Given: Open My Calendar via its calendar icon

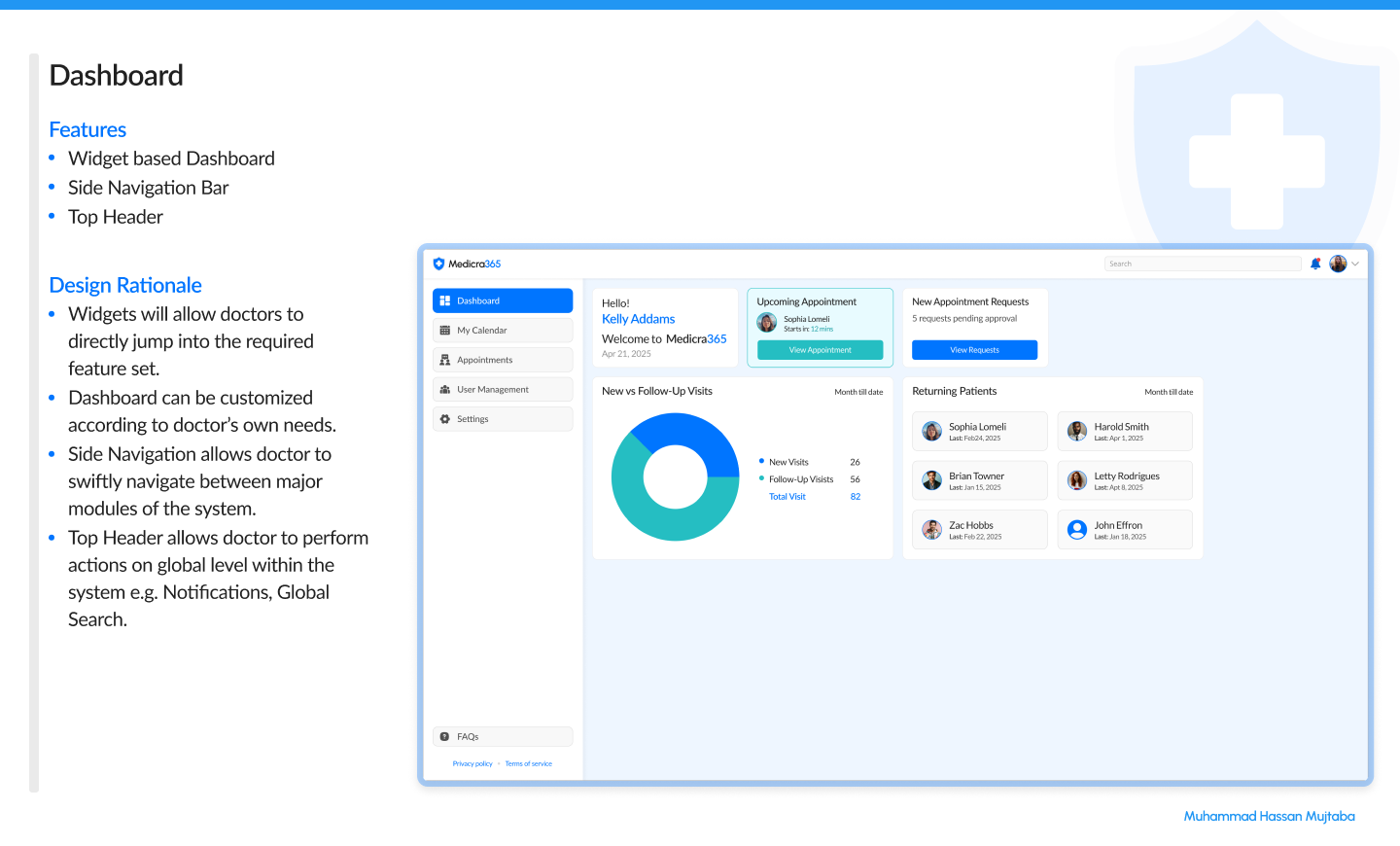Looking at the screenshot, I should (x=447, y=330).
